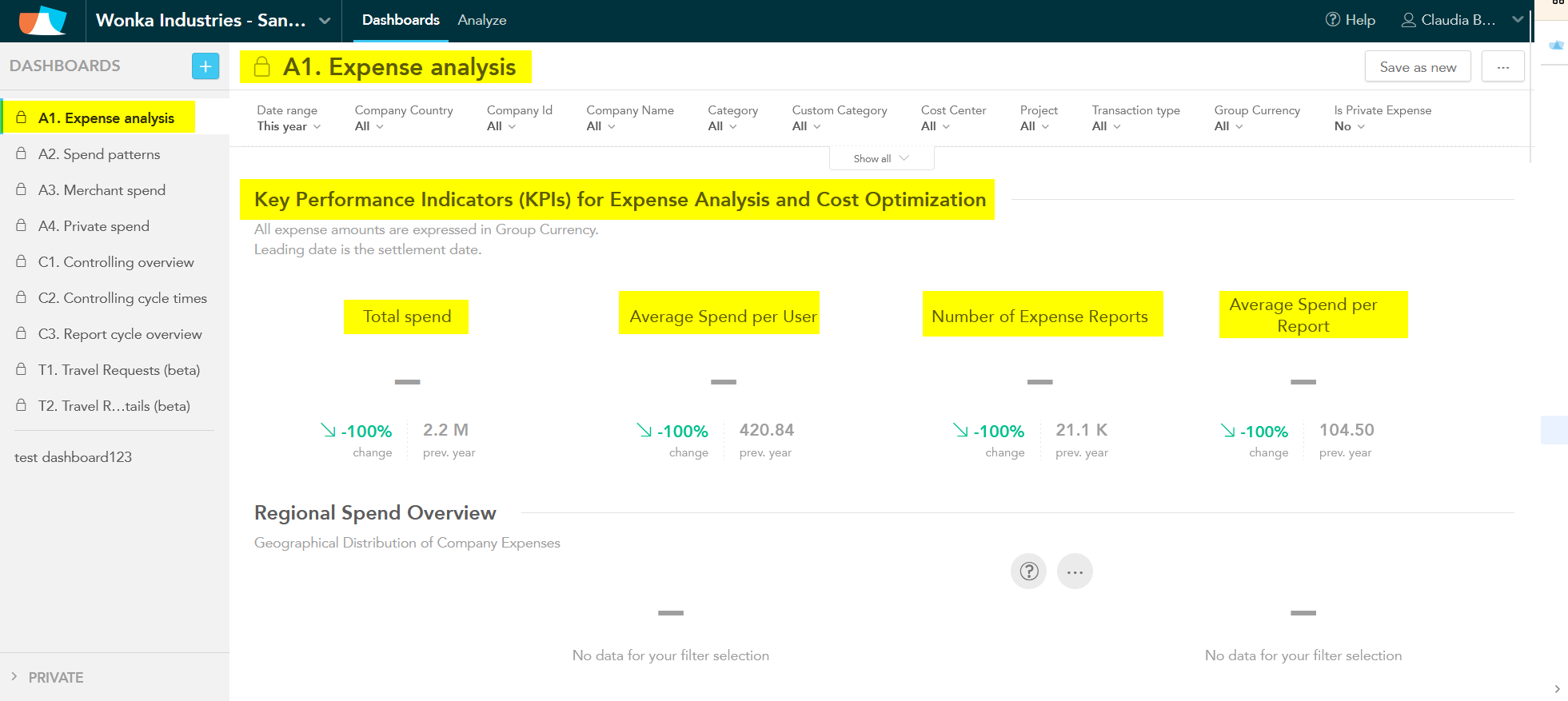This screenshot has height=701, width=1568.
Task: Open the Company Country filter dropdown
Action: [369, 126]
